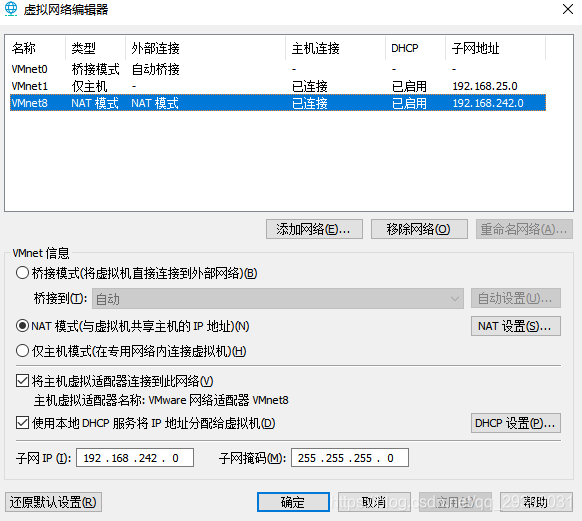Open DHCP 设置(P)... button
582x521 pixels.
click(516, 423)
